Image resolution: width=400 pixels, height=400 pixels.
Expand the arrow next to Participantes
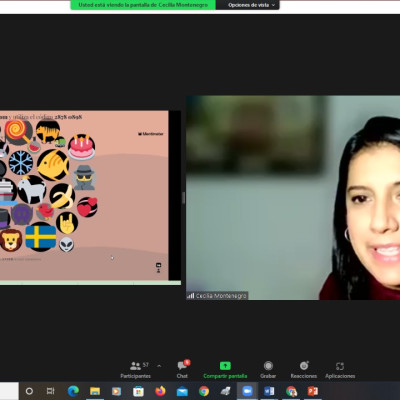[x=159, y=366]
